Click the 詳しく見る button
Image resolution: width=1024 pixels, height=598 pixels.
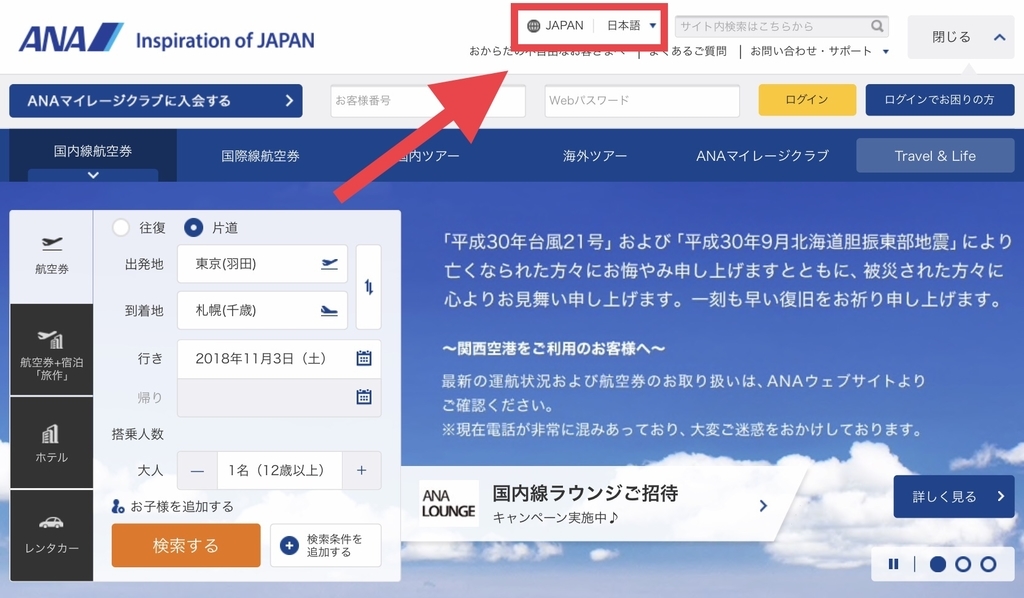click(953, 496)
